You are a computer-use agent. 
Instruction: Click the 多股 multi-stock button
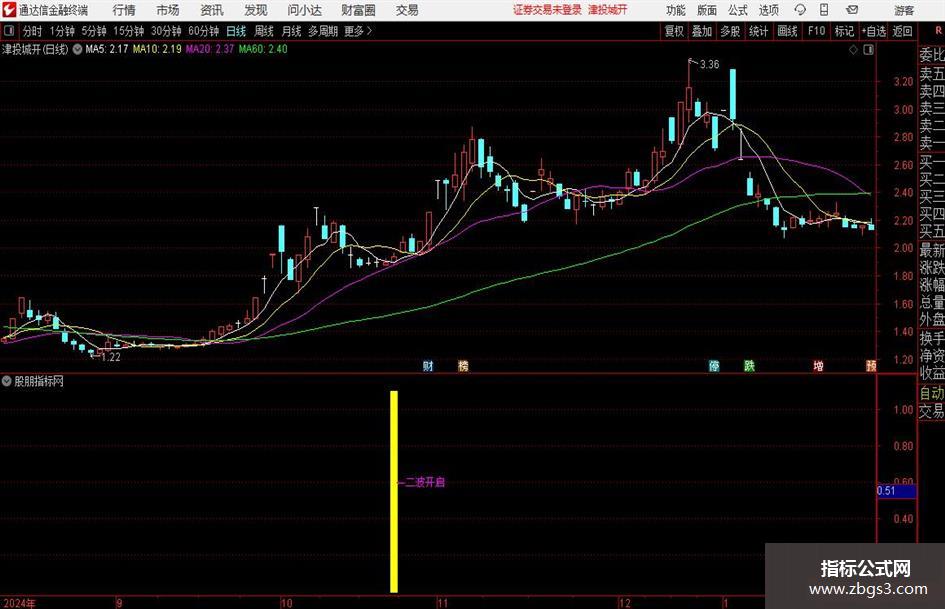pos(730,31)
